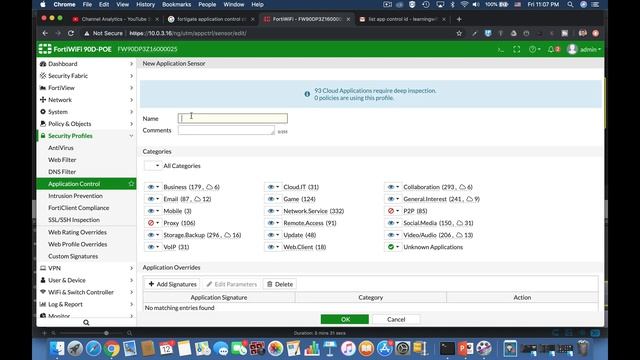
Task: Toggle action for Mobile category
Action: (x=153, y=211)
